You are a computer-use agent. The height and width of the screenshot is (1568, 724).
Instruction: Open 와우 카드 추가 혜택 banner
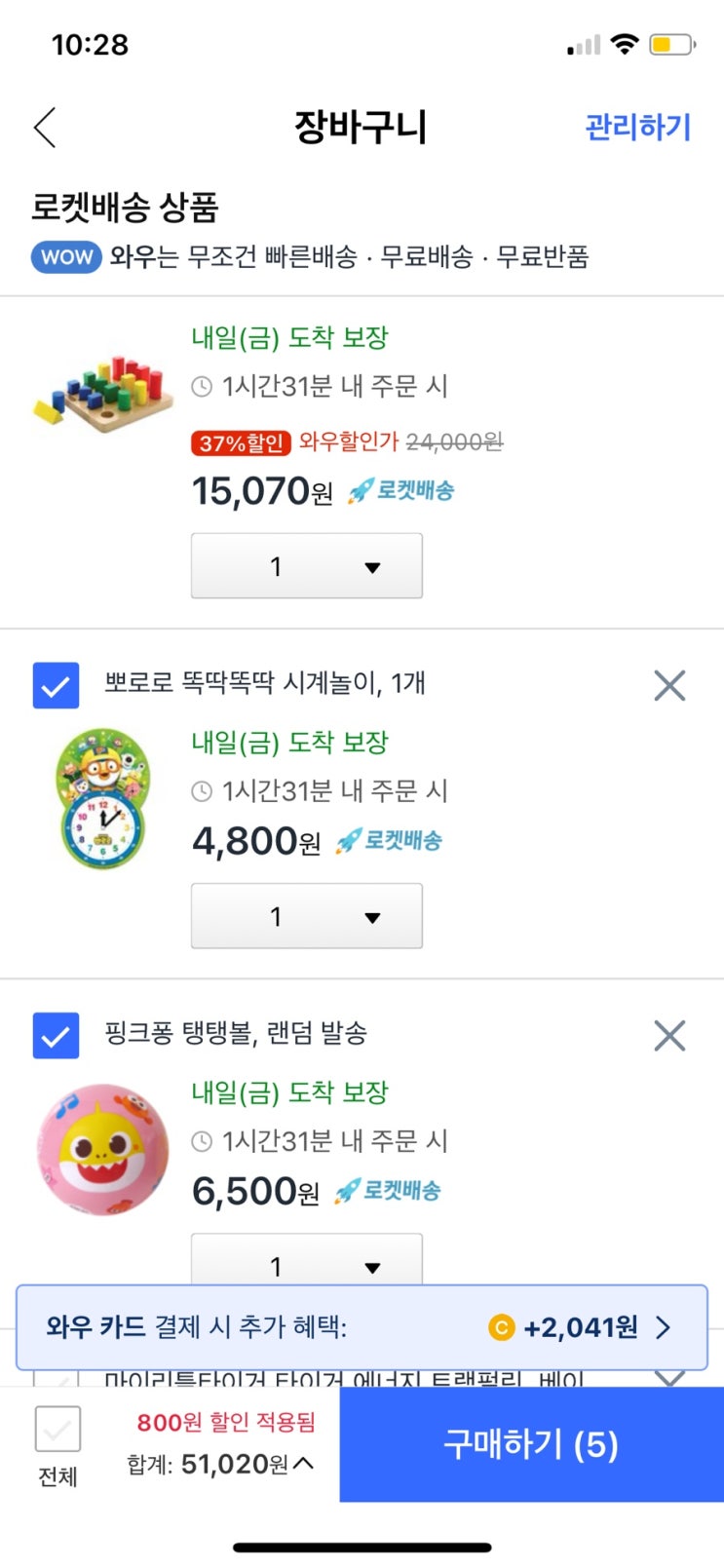pyautogui.click(x=362, y=1327)
